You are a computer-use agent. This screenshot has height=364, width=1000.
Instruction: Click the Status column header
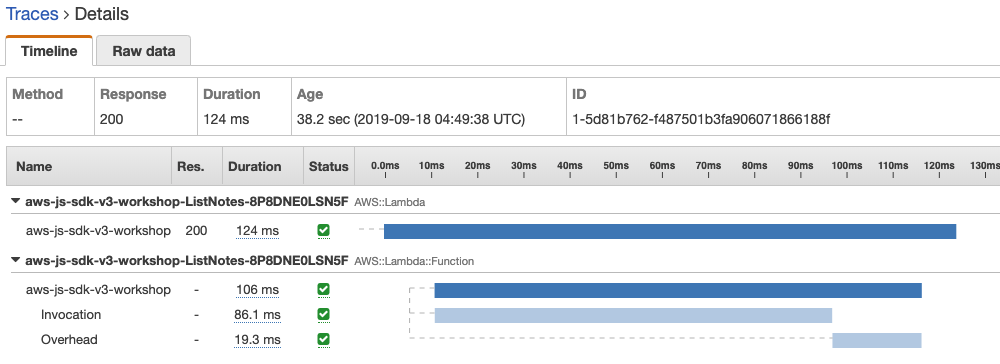(x=328, y=166)
